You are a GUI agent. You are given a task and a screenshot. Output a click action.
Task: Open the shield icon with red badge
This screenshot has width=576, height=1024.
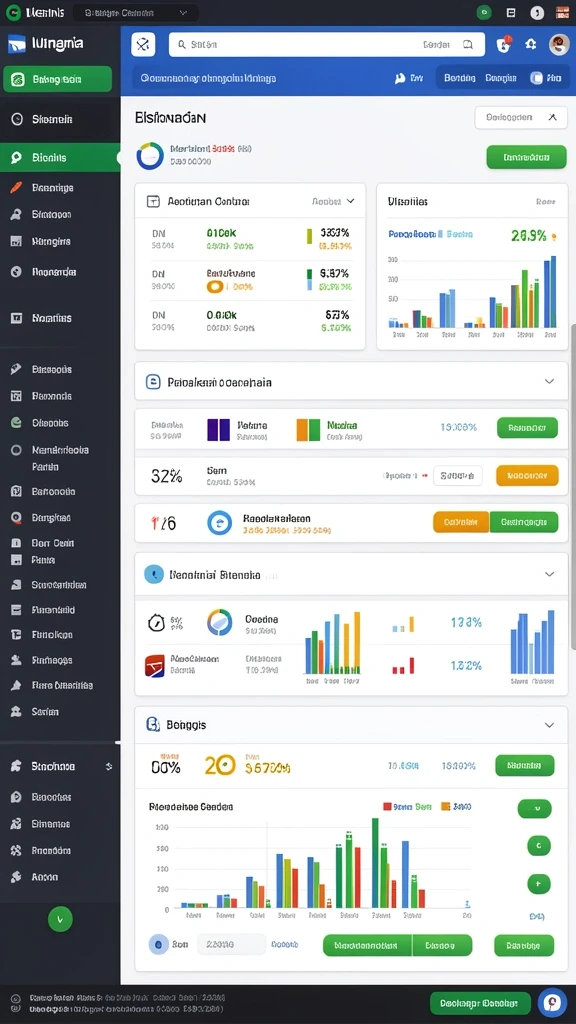(502, 44)
